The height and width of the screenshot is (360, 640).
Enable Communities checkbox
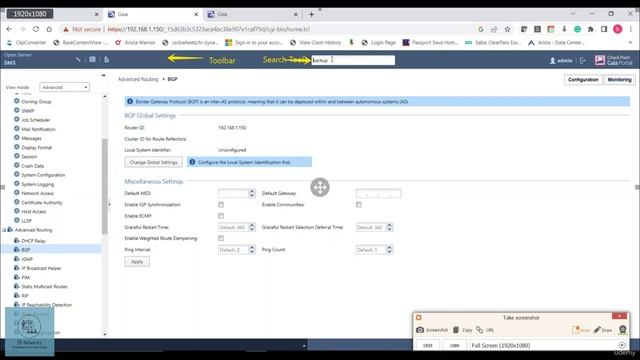tap(358, 204)
